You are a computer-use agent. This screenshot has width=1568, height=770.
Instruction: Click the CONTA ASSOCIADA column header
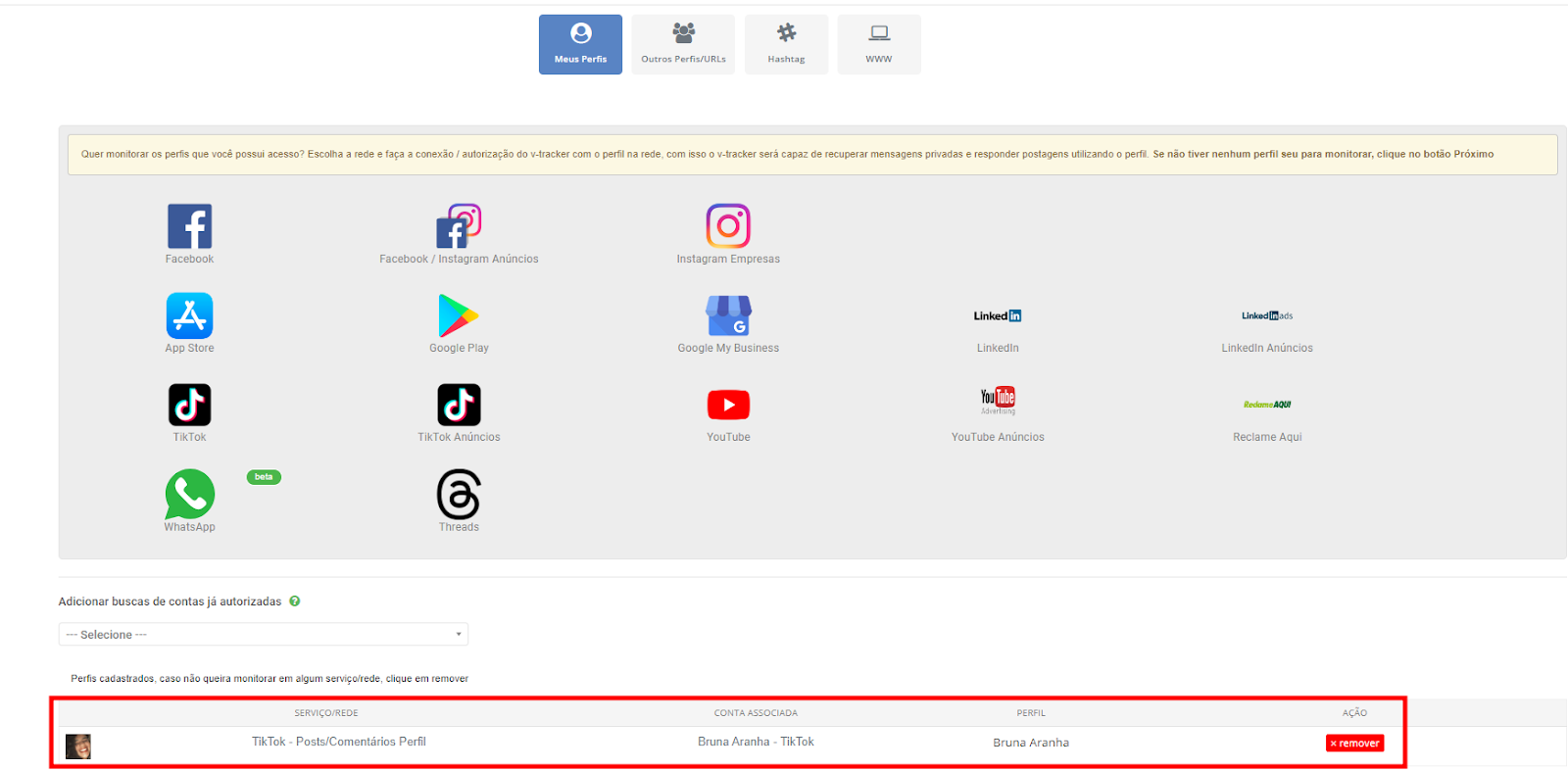(x=756, y=713)
